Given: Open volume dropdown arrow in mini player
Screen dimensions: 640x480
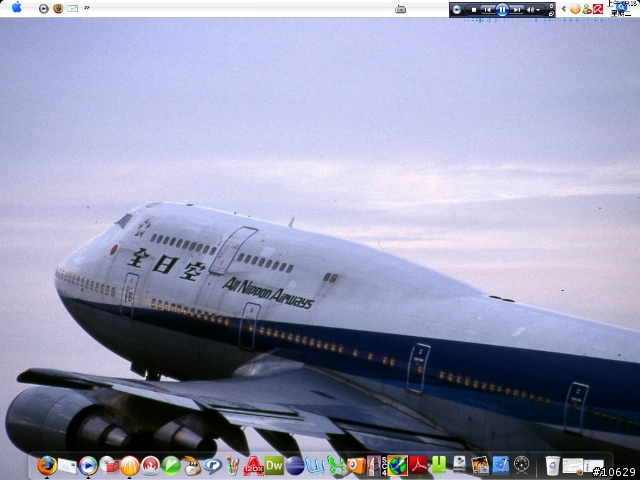Looking at the screenshot, I should point(538,10).
